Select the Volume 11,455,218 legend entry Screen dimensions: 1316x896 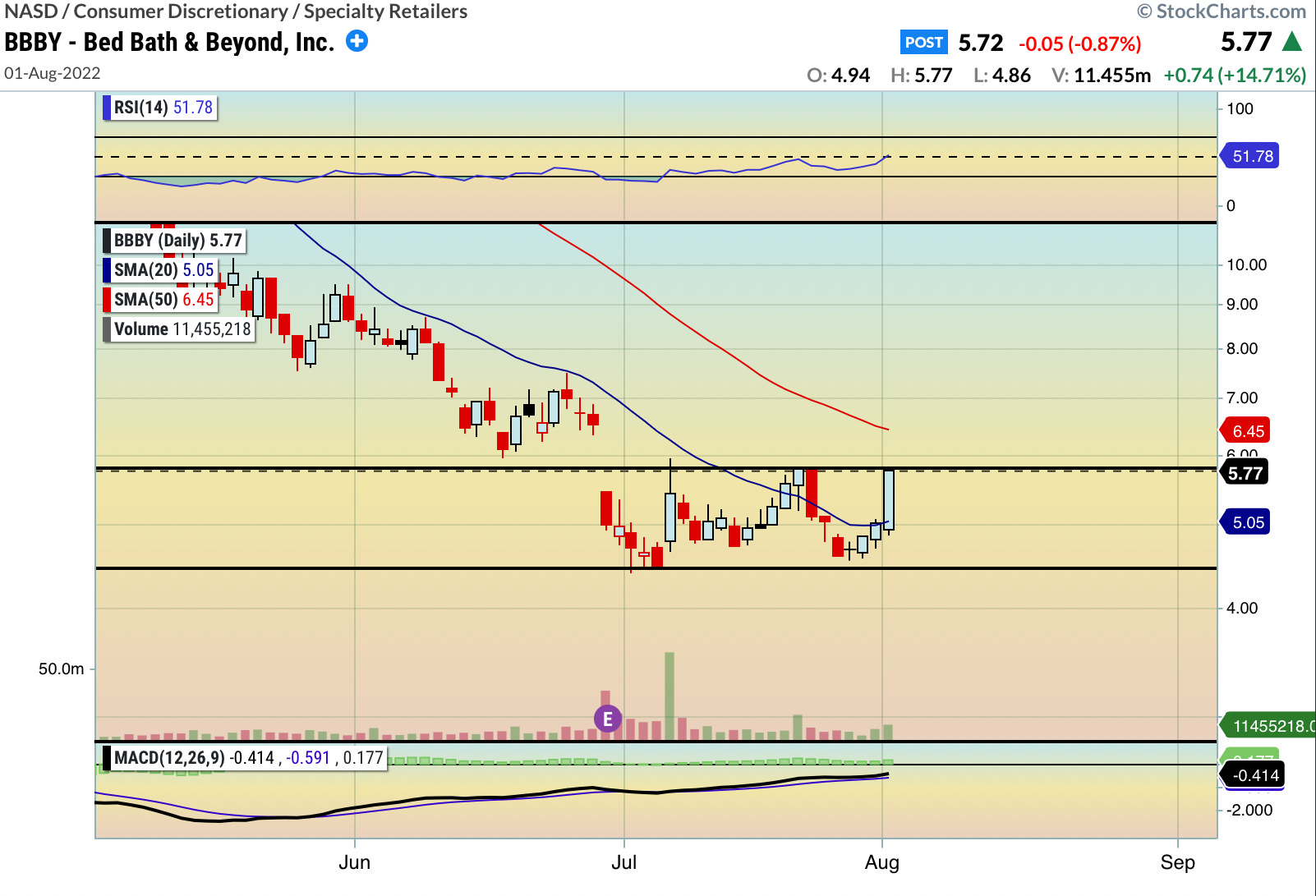pos(178,329)
